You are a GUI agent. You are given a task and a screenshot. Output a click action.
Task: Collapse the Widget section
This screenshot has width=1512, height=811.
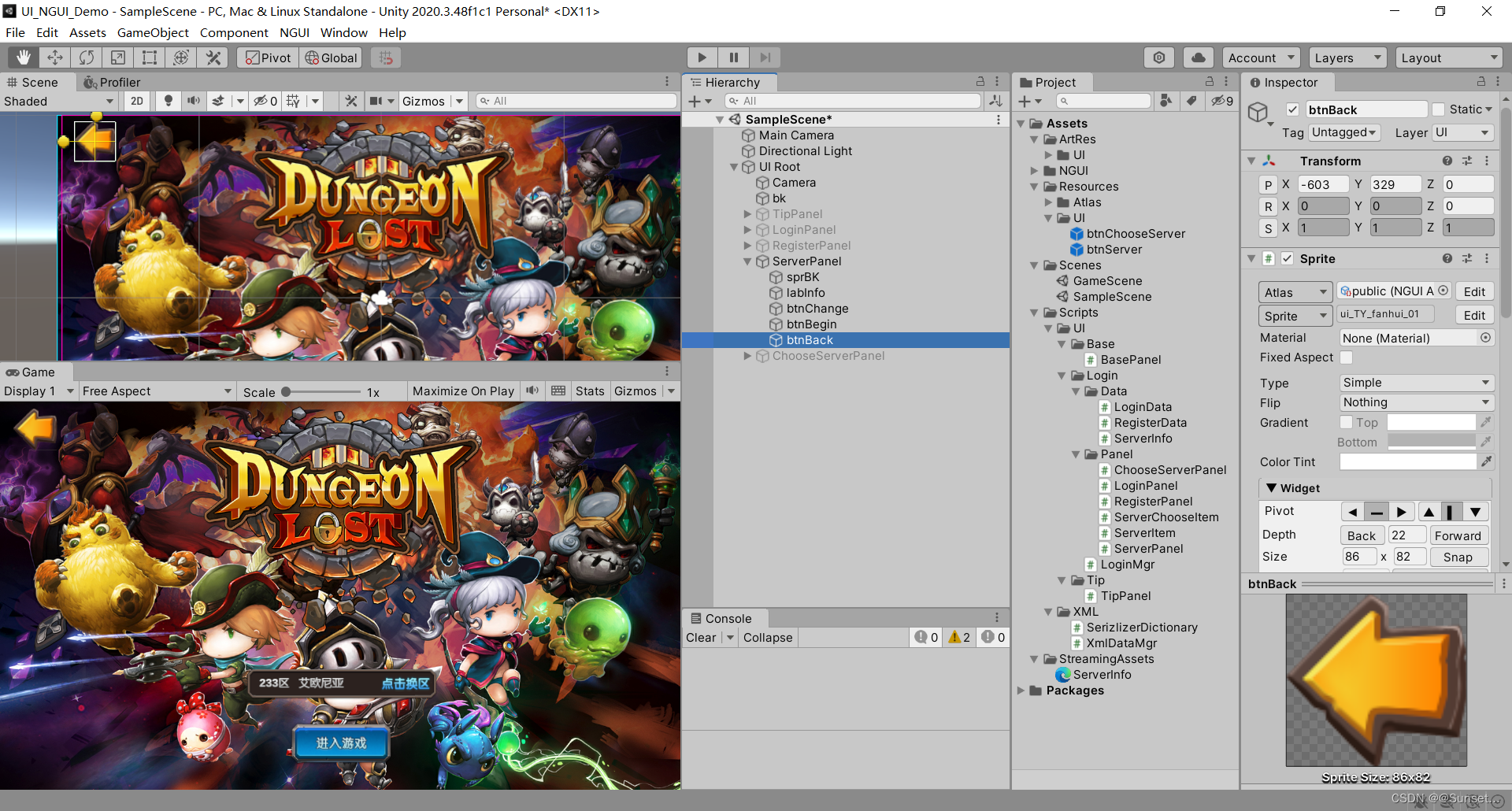pyautogui.click(x=1271, y=488)
